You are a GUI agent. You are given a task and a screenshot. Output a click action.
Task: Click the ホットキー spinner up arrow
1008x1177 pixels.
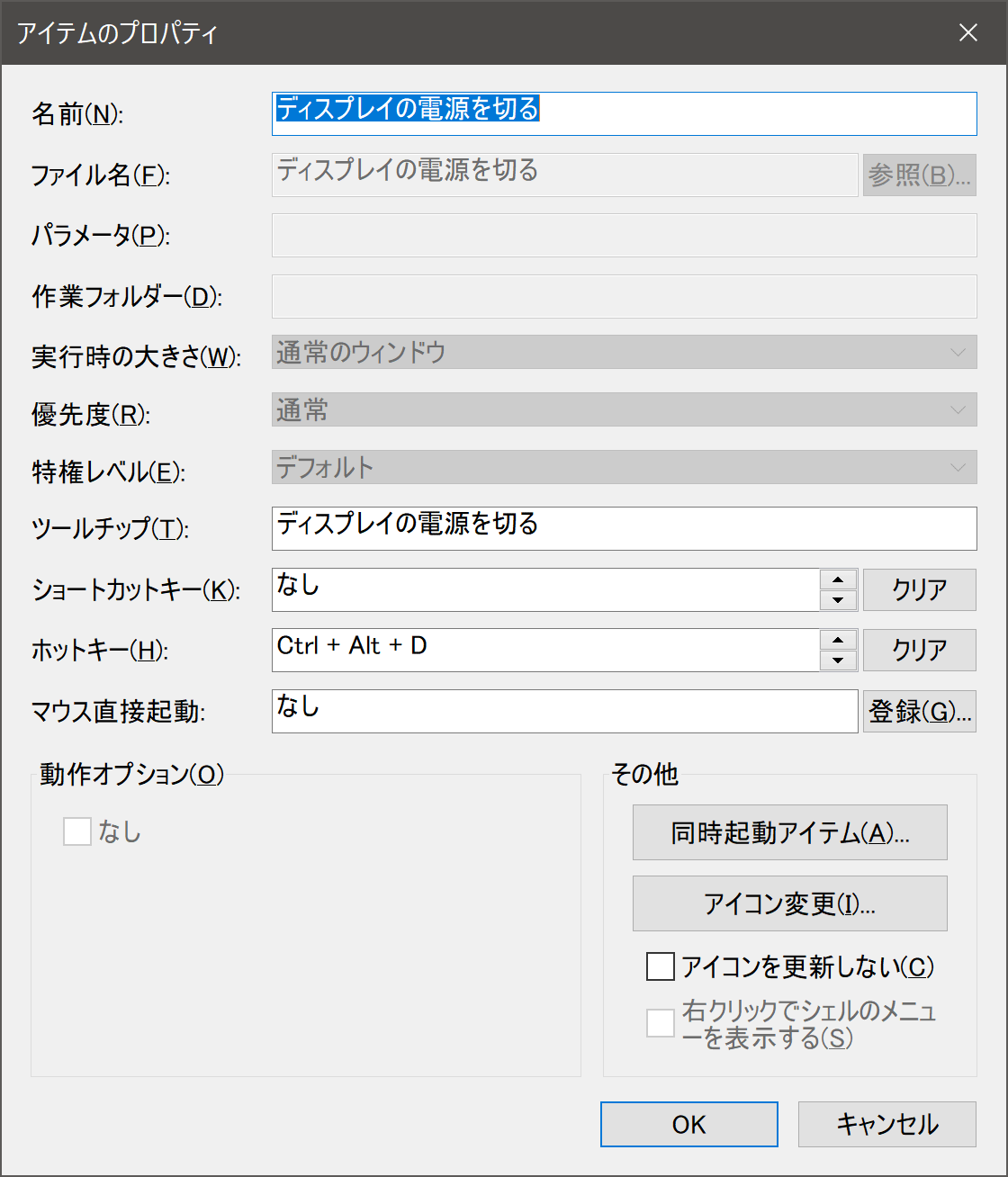coord(838,640)
